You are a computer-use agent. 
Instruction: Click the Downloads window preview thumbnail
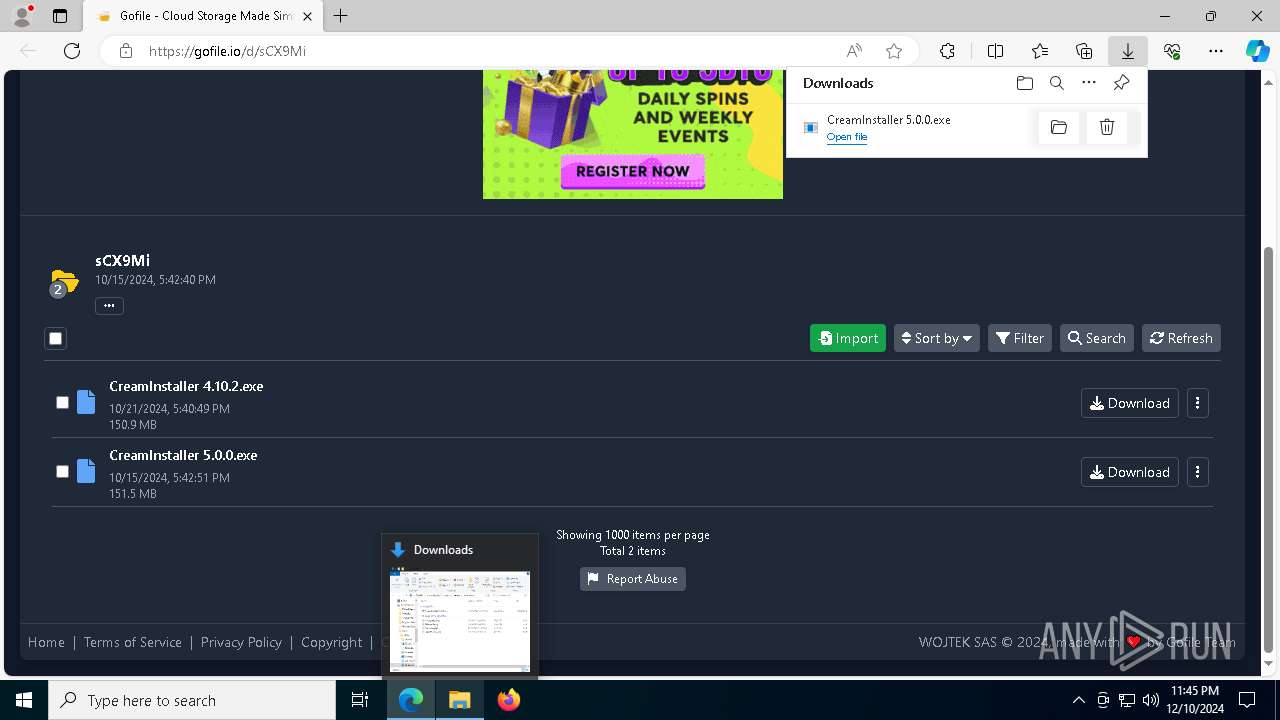click(x=460, y=620)
